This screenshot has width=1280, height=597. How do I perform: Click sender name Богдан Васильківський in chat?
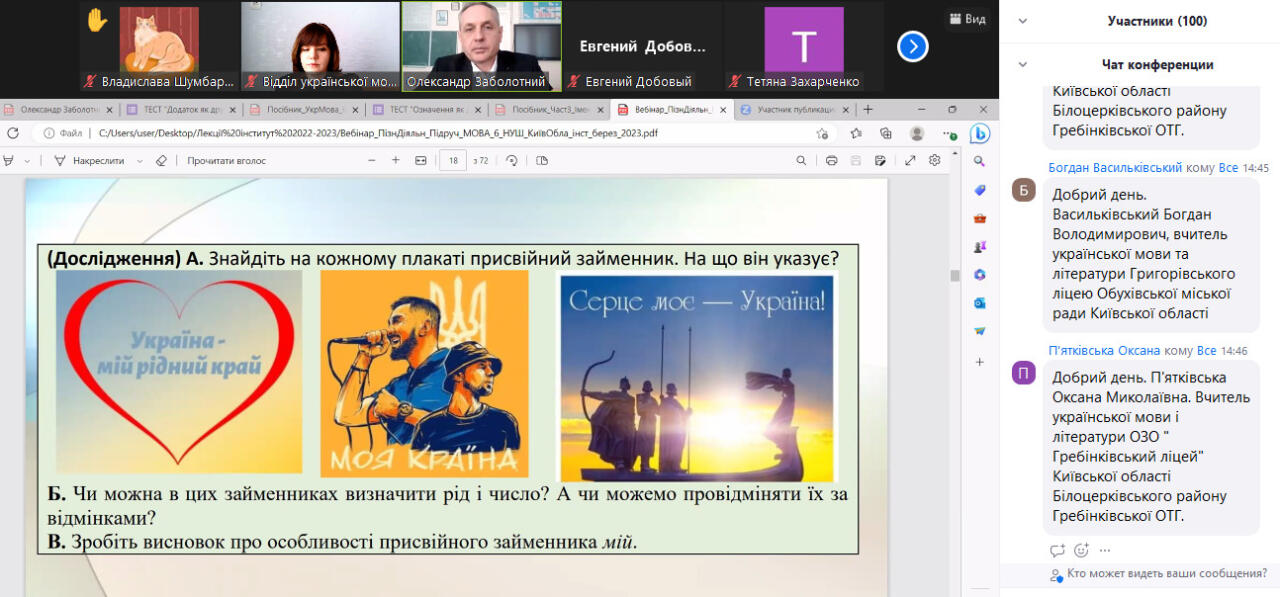tap(1115, 168)
